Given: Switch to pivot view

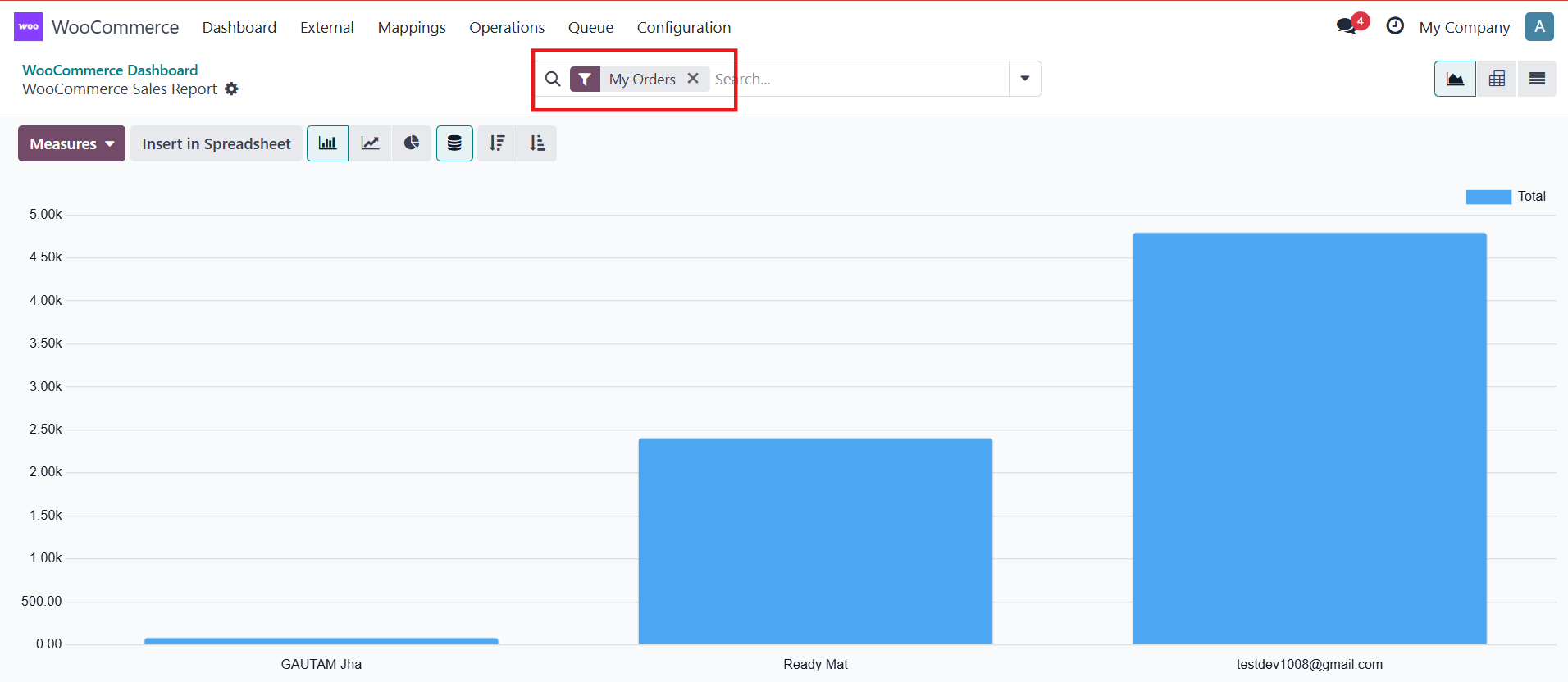Looking at the screenshot, I should (1497, 79).
